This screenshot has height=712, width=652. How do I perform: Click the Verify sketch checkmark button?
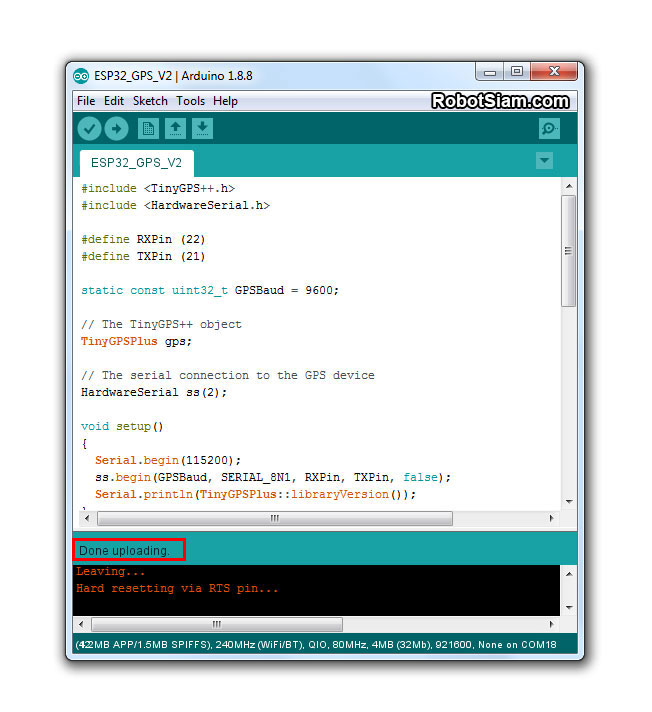[x=89, y=129]
